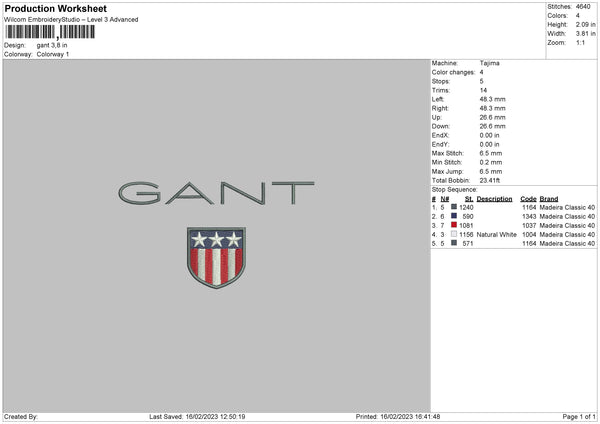Click the Machine value Tajima
The image size is (600, 424).
(x=489, y=63)
